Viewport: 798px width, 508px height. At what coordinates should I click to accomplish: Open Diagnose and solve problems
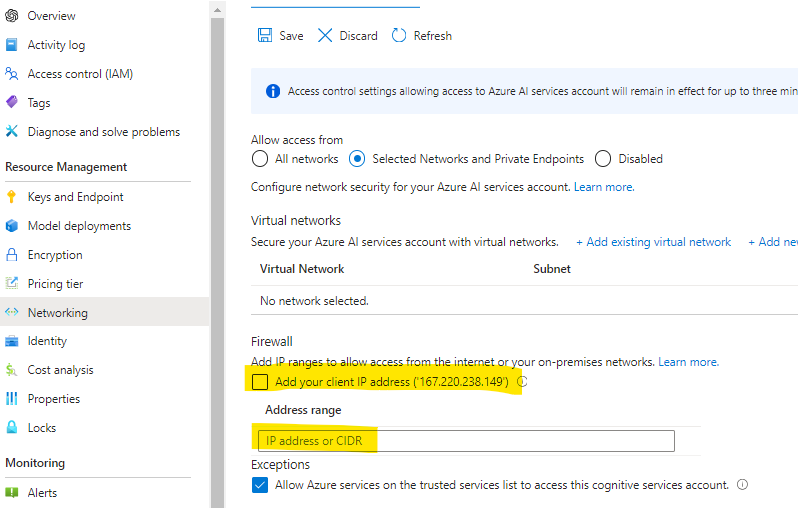104,132
